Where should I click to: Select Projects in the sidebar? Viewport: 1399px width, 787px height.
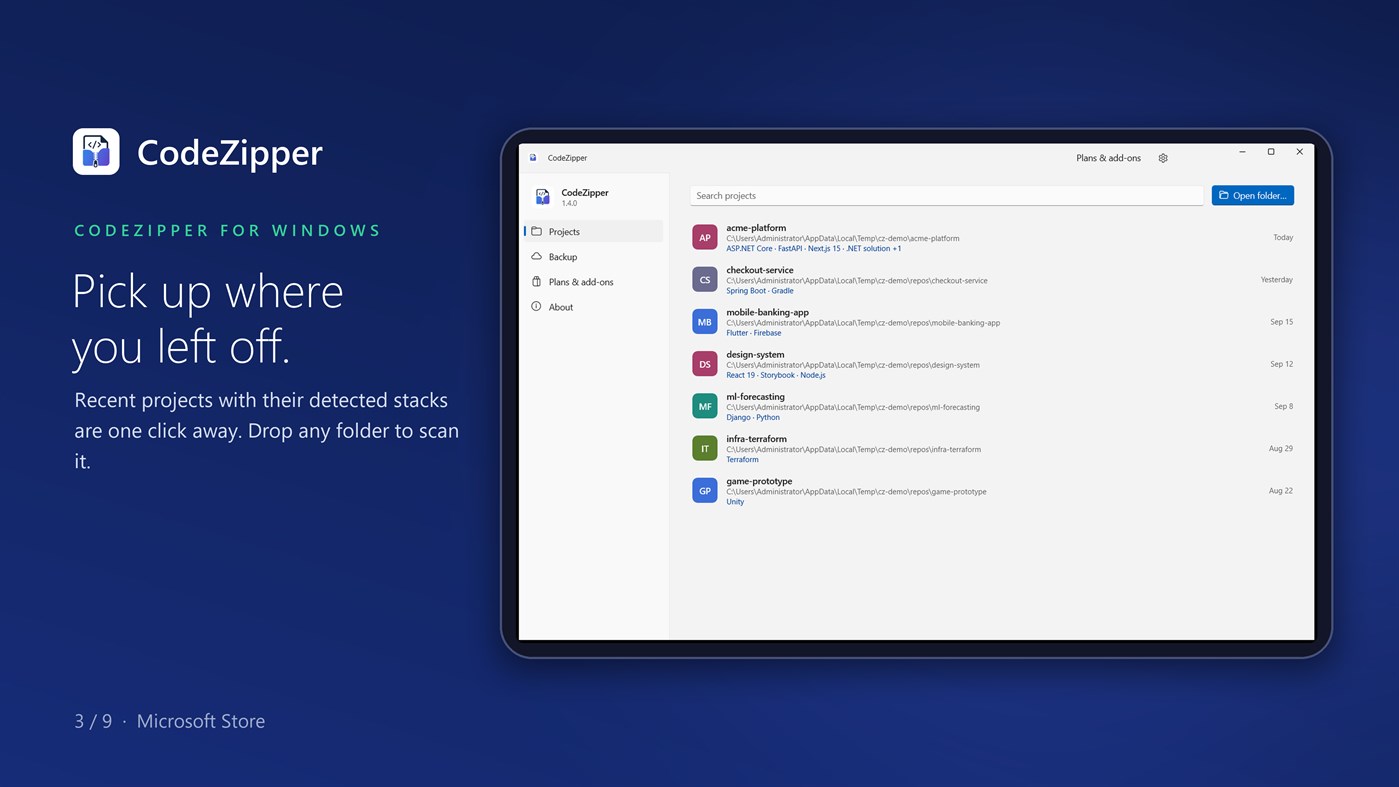click(593, 231)
